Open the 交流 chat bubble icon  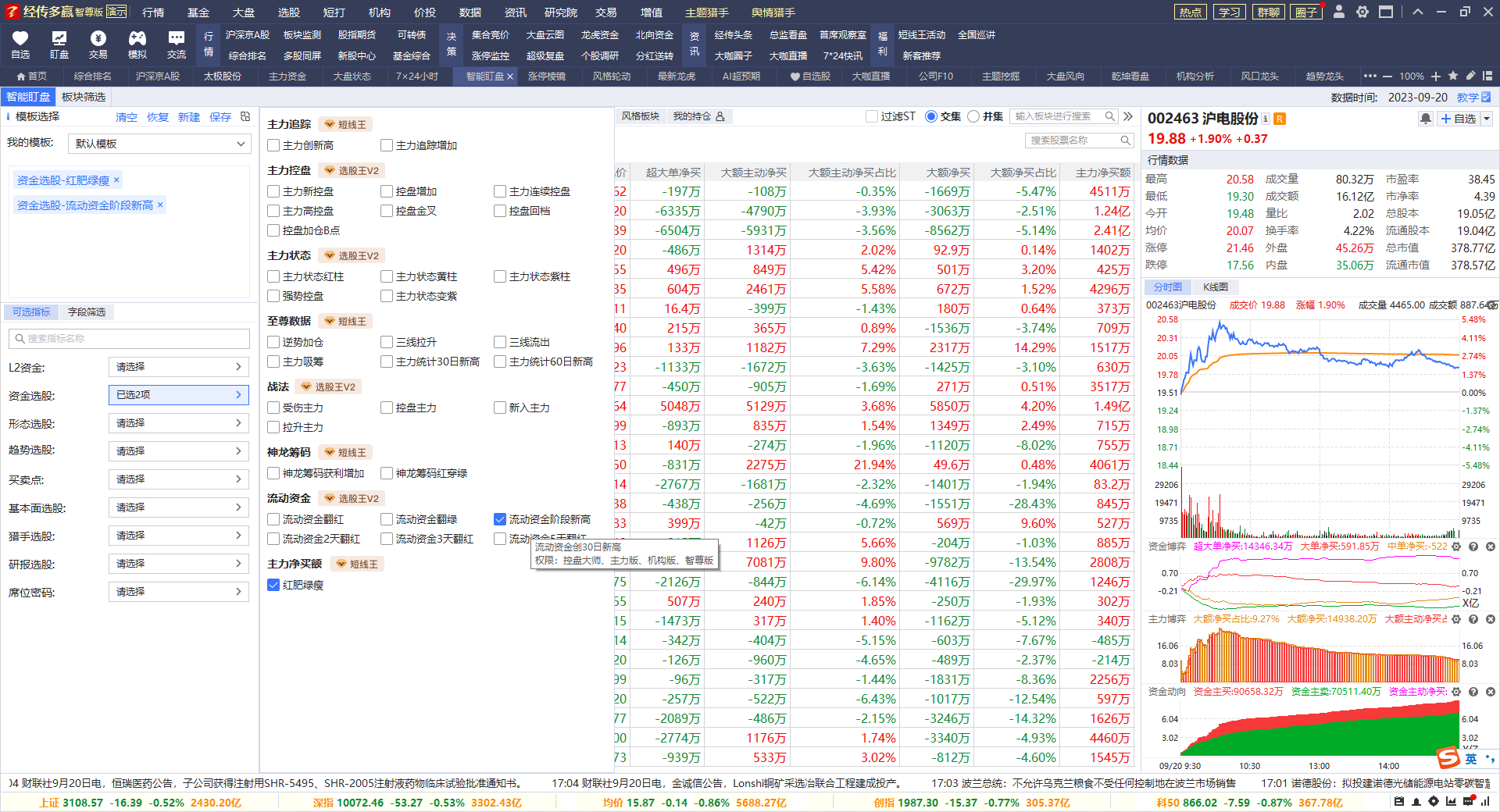pos(177,45)
